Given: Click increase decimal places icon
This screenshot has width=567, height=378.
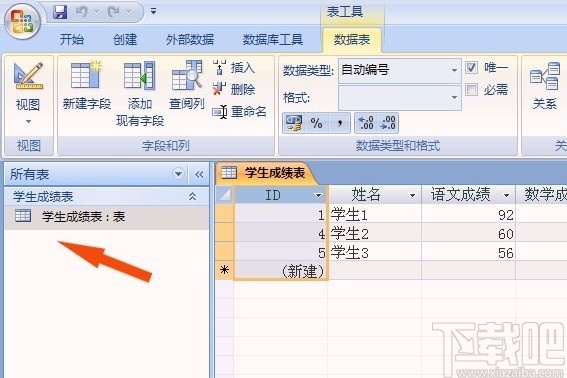Looking at the screenshot, I should 366,123.
